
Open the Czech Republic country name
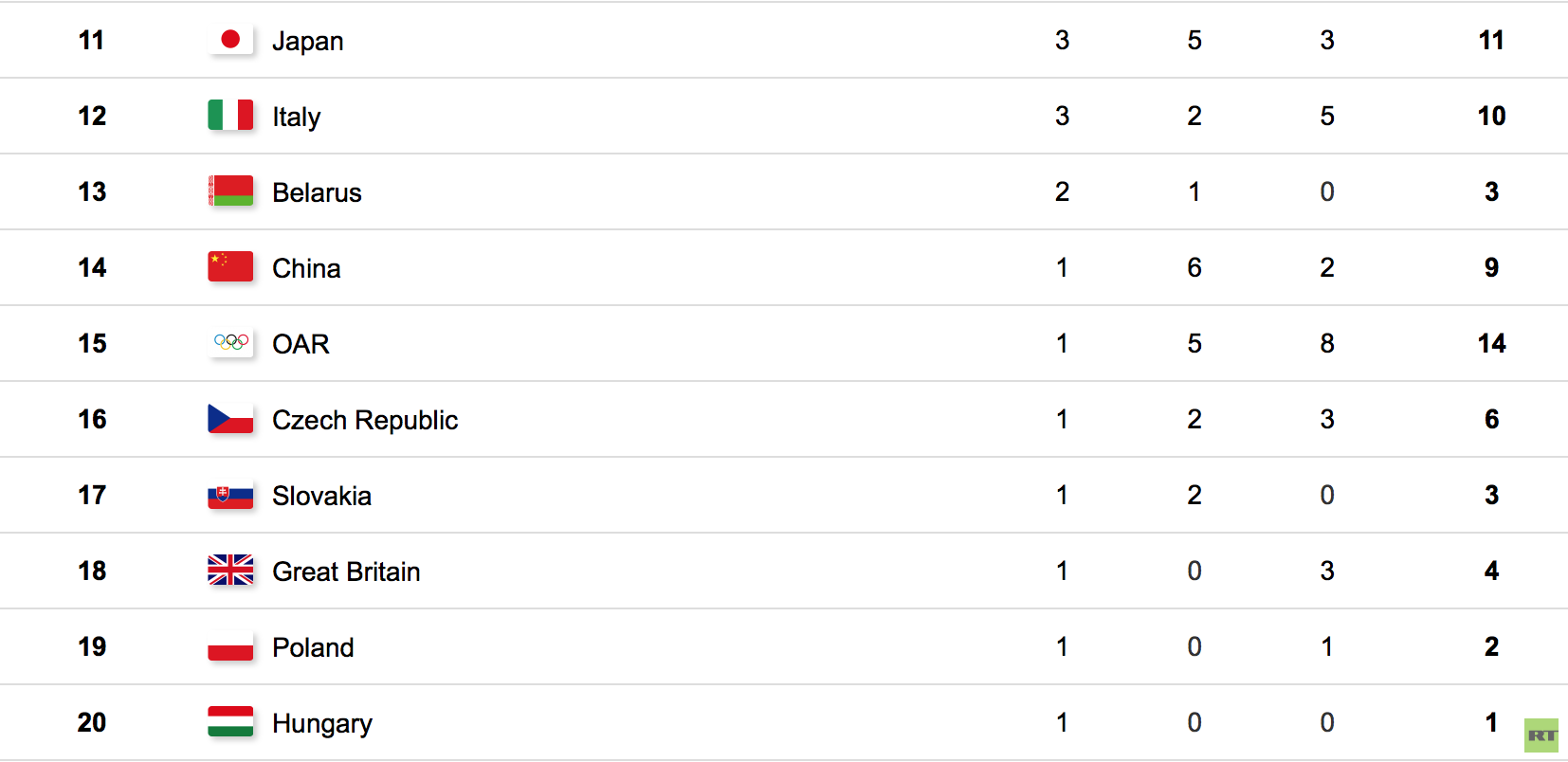[x=365, y=421]
